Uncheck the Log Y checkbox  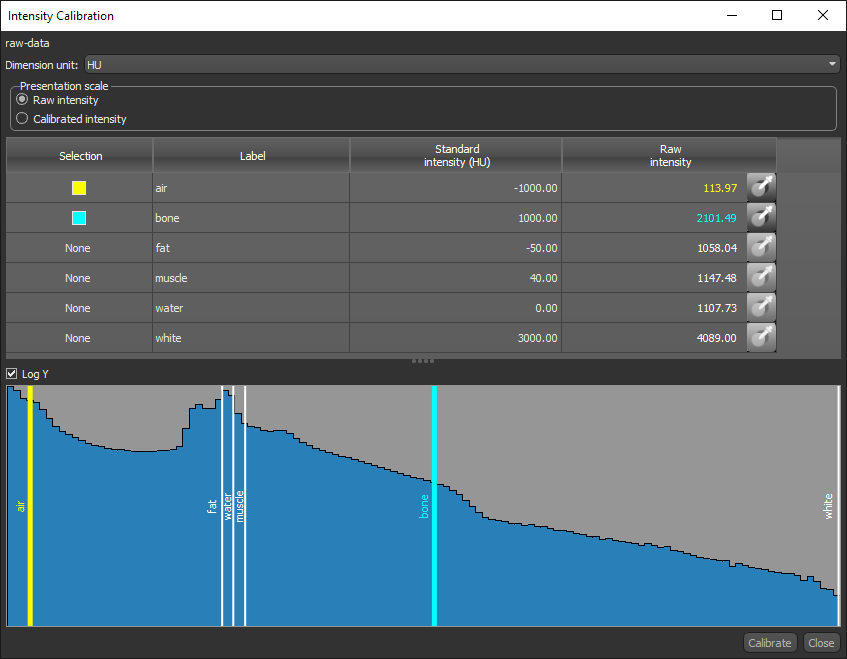tap(12, 374)
